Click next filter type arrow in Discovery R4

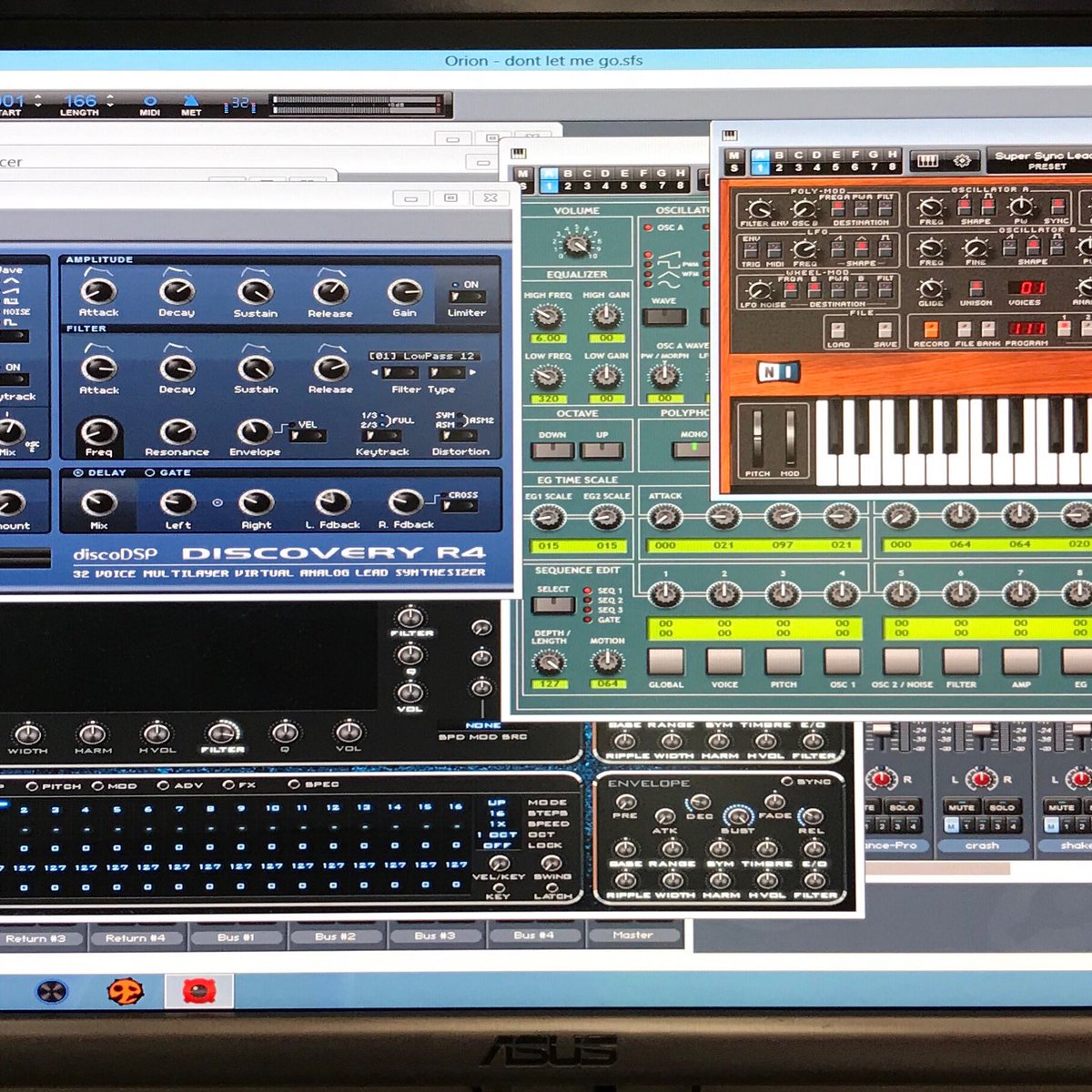pyautogui.click(x=471, y=372)
